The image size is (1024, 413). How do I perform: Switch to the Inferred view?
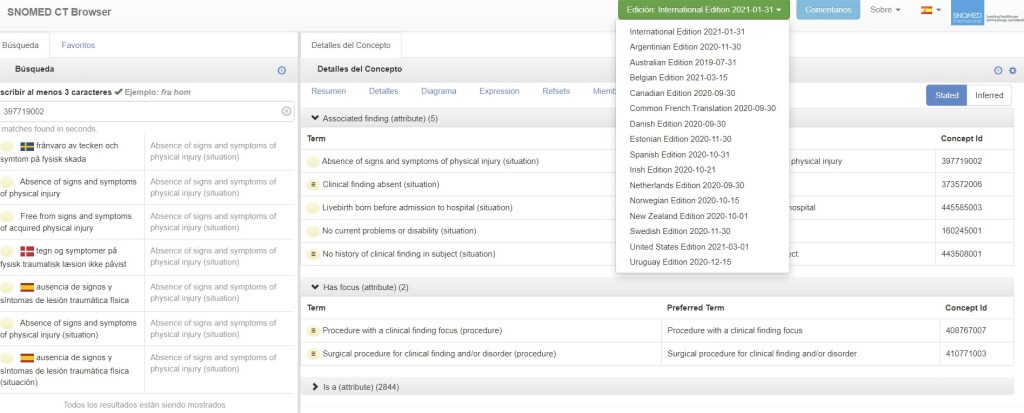point(989,95)
